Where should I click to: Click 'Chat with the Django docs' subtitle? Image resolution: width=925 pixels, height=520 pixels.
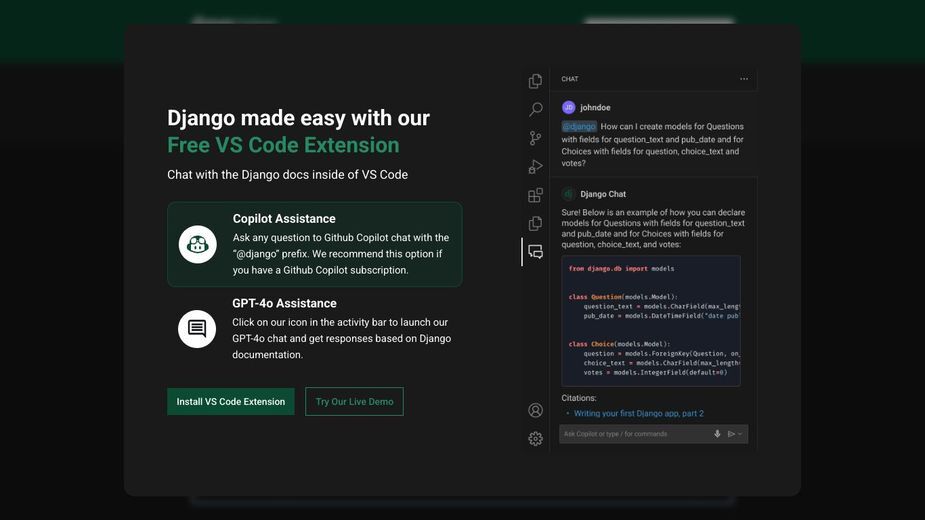(287, 175)
